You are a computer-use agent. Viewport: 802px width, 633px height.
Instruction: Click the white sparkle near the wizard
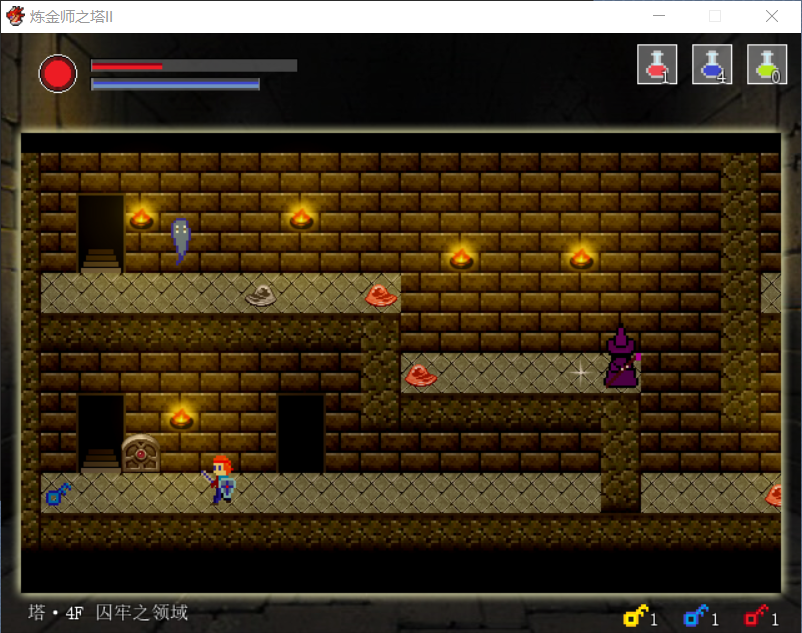pos(581,373)
